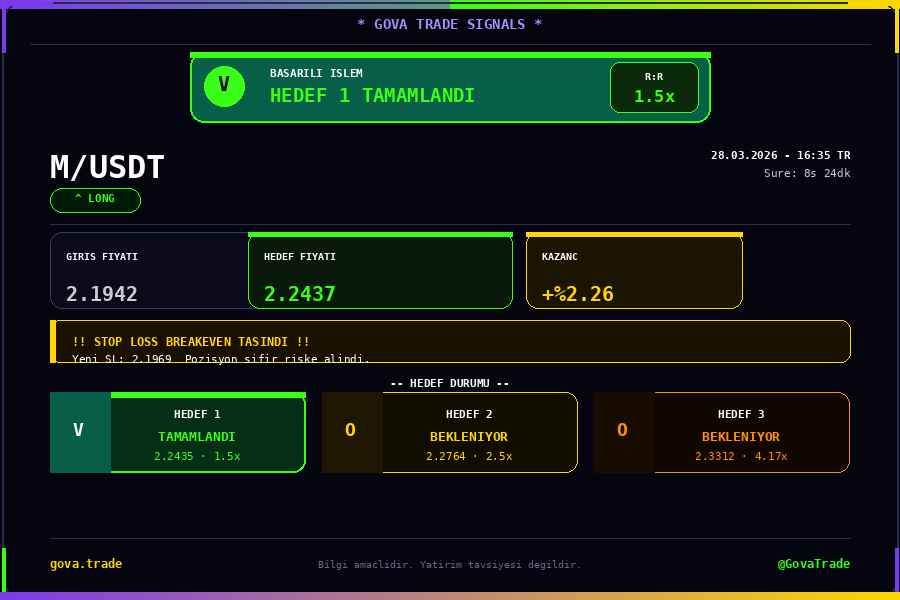Screen dimensions: 900x600
Task: Click the Bilgi amaclidir disclaimer text
Action: pos(449,564)
